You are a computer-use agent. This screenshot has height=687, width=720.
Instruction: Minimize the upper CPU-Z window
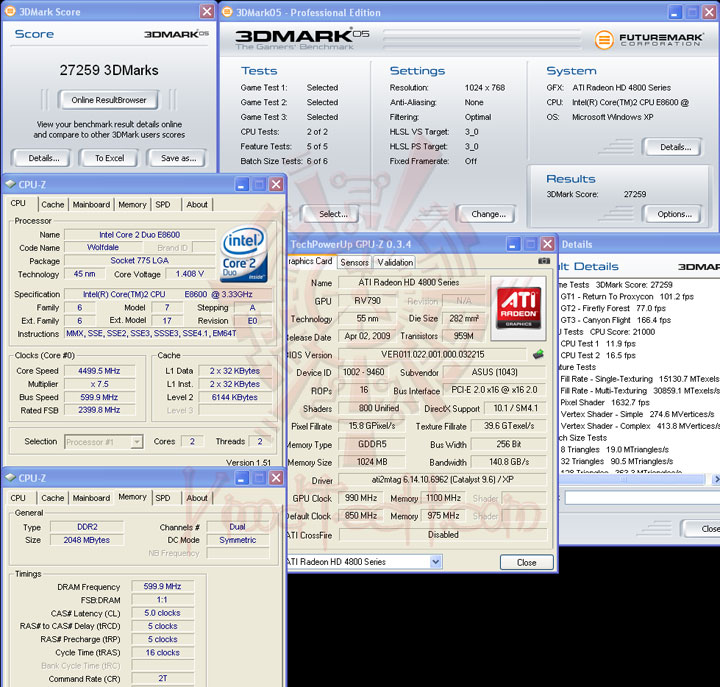pos(242,185)
